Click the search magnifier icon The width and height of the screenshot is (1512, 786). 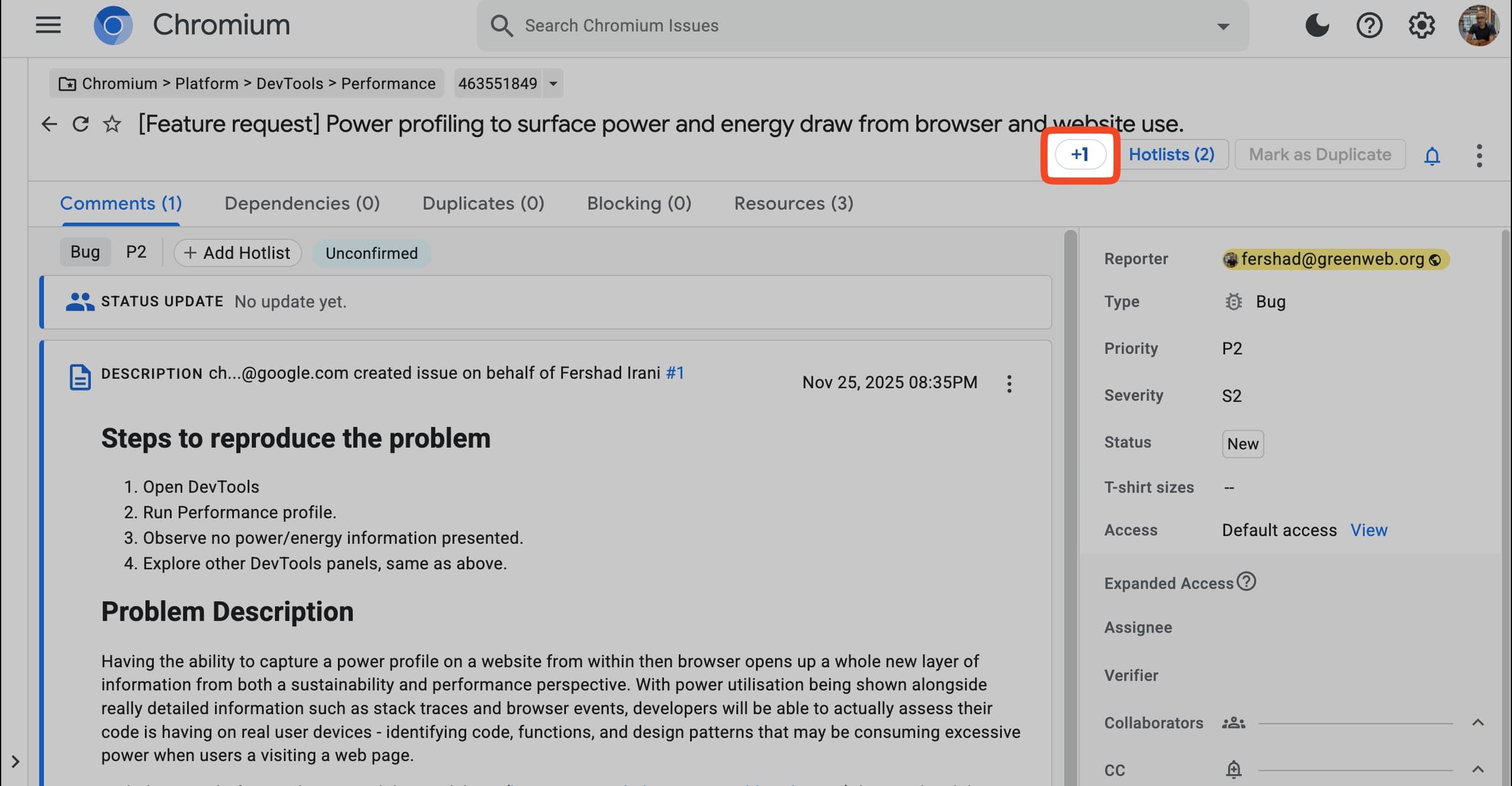(x=502, y=26)
